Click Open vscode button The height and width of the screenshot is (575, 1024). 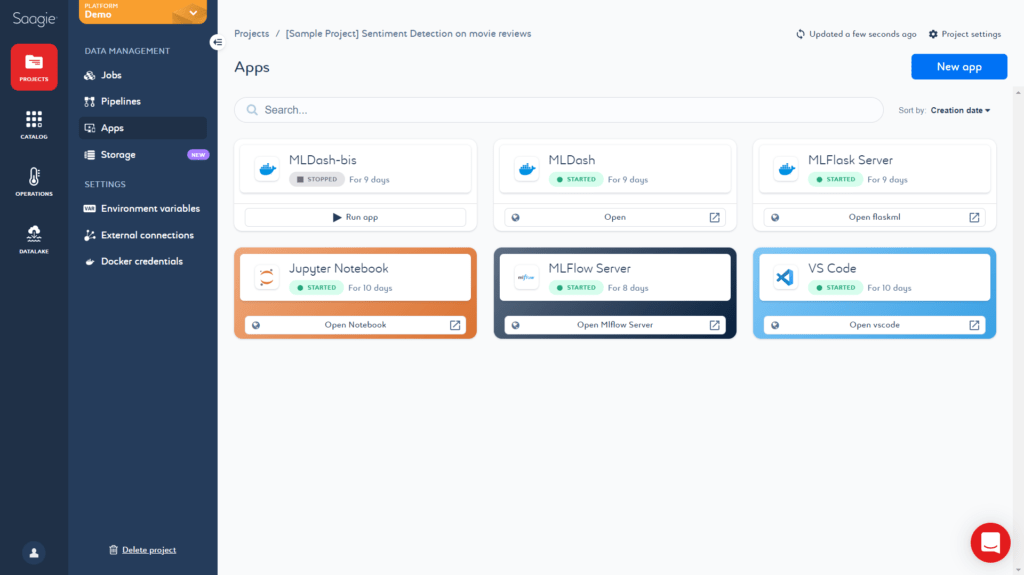point(874,325)
